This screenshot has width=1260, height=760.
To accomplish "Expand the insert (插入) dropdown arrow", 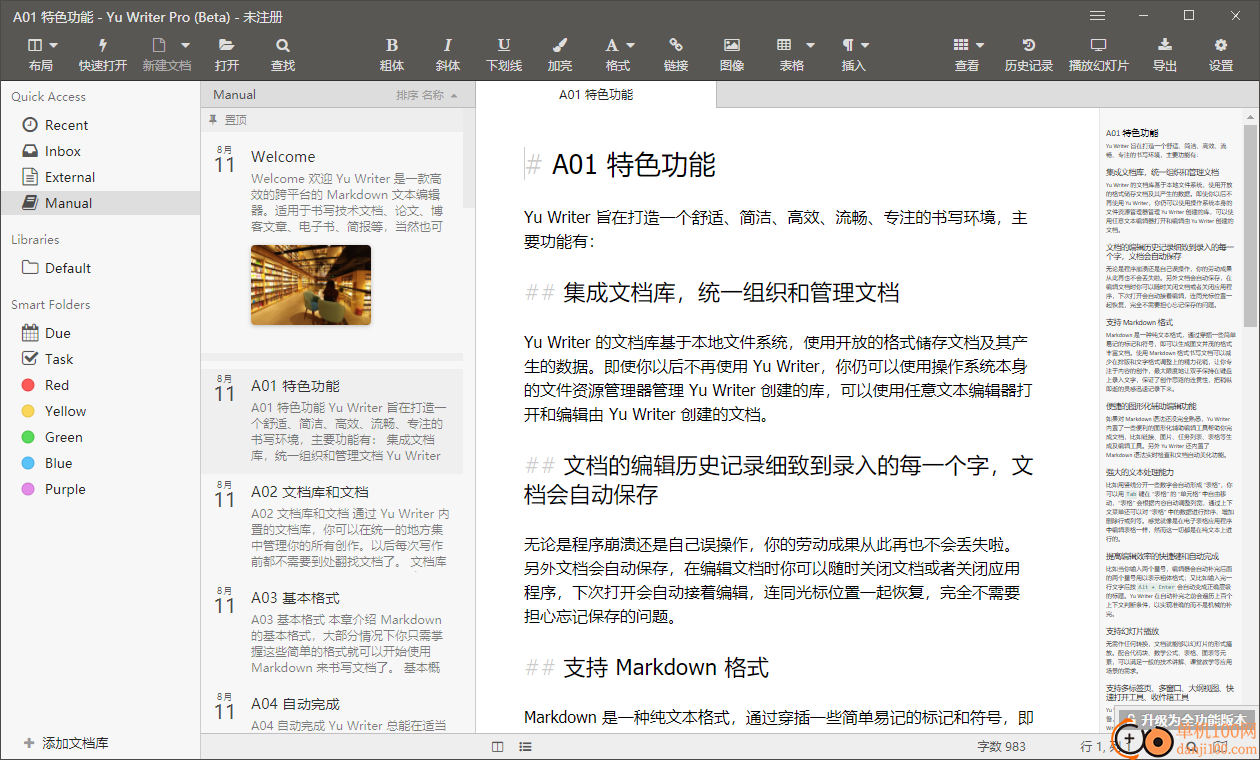I will [866, 45].
